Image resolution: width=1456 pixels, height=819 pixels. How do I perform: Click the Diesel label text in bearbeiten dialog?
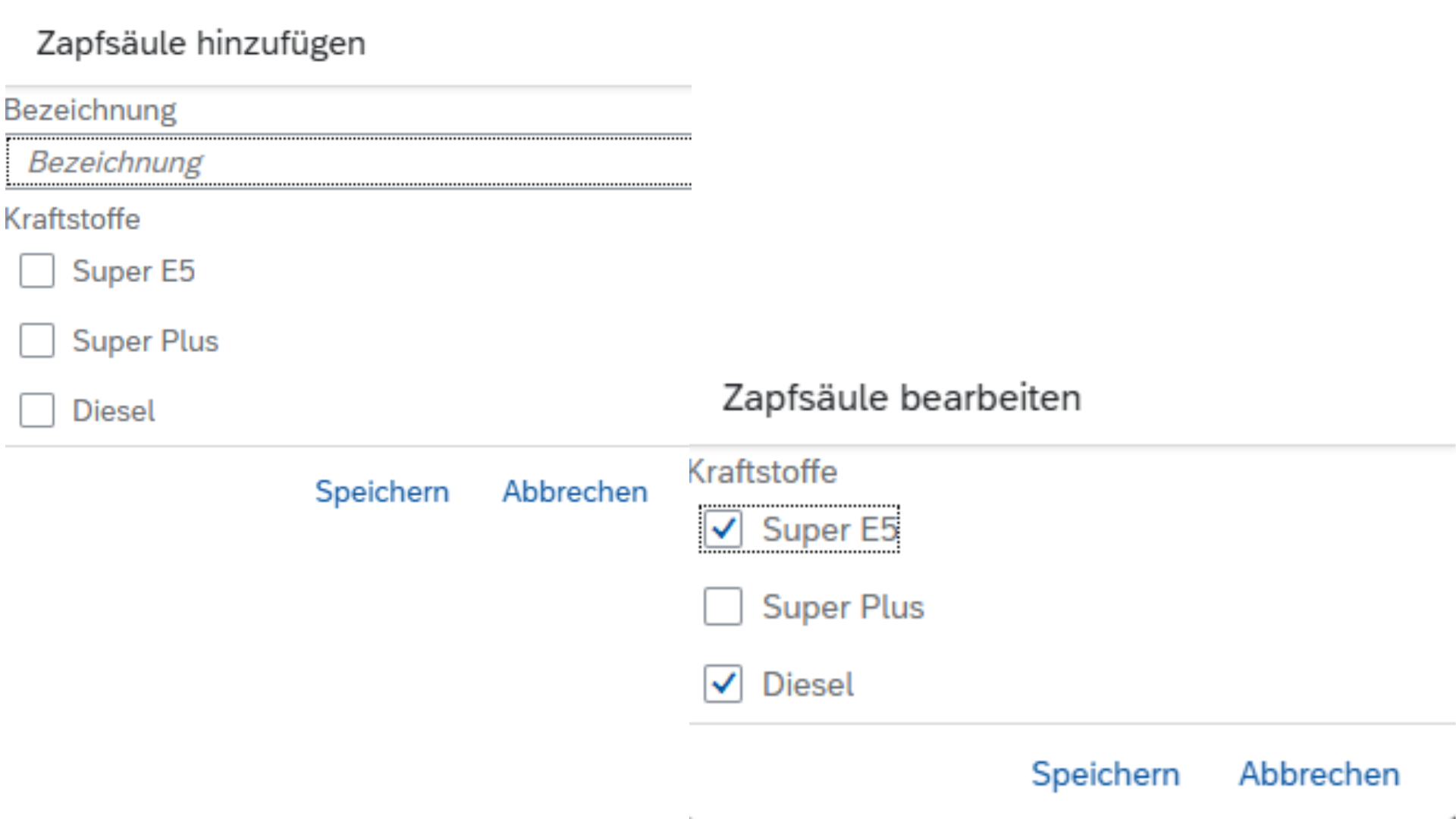(x=808, y=685)
